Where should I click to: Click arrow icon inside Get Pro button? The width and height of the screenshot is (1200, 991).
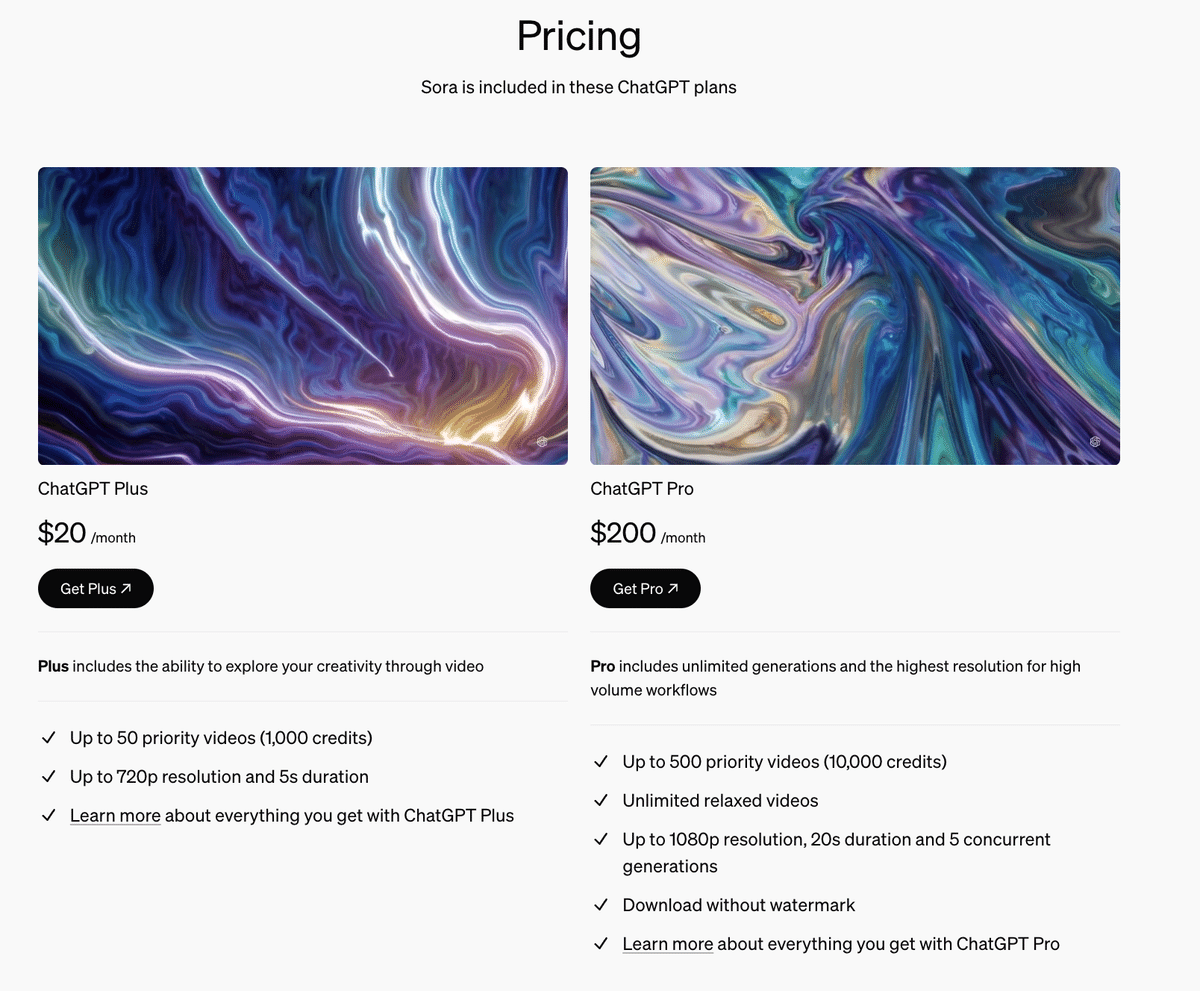pyautogui.click(x=673, y=589)
